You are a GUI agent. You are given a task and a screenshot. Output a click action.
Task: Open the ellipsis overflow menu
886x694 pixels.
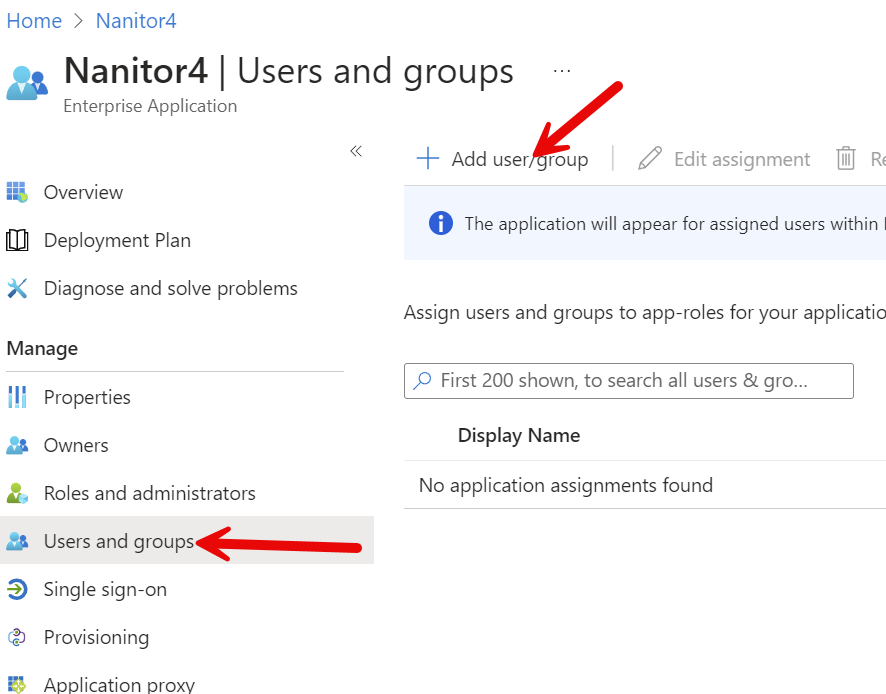[x=561, y=68]
